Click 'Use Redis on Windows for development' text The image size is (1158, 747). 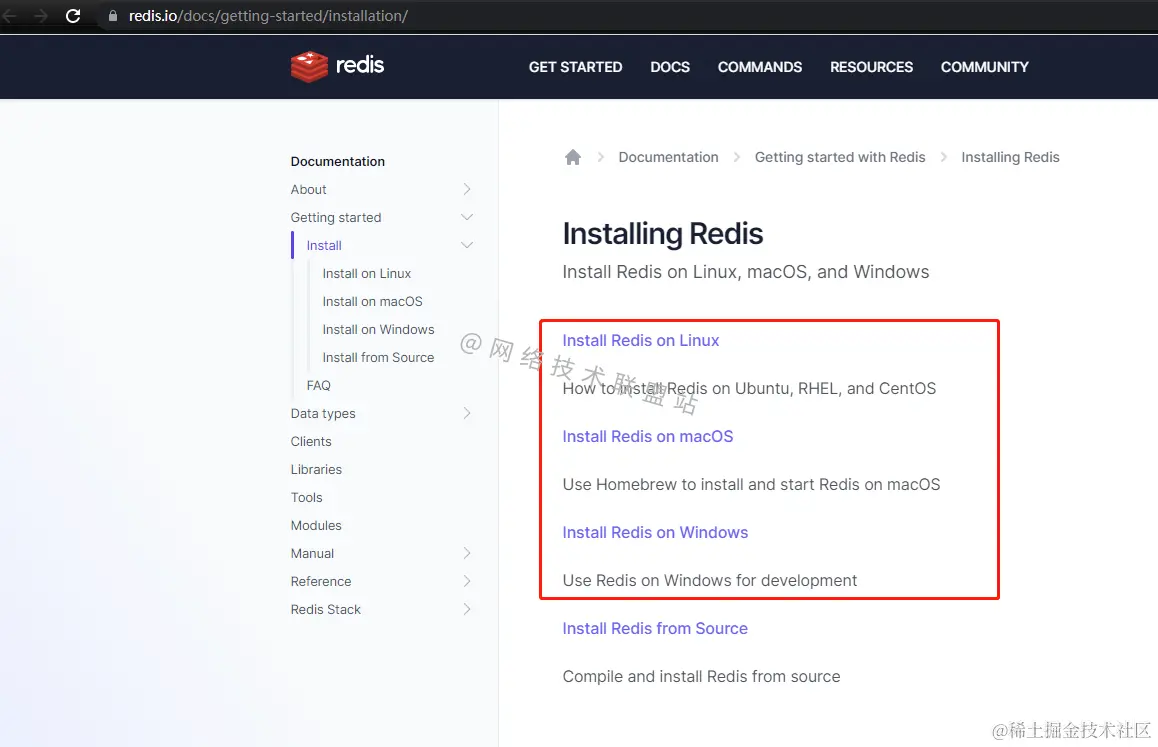point(710,581)
